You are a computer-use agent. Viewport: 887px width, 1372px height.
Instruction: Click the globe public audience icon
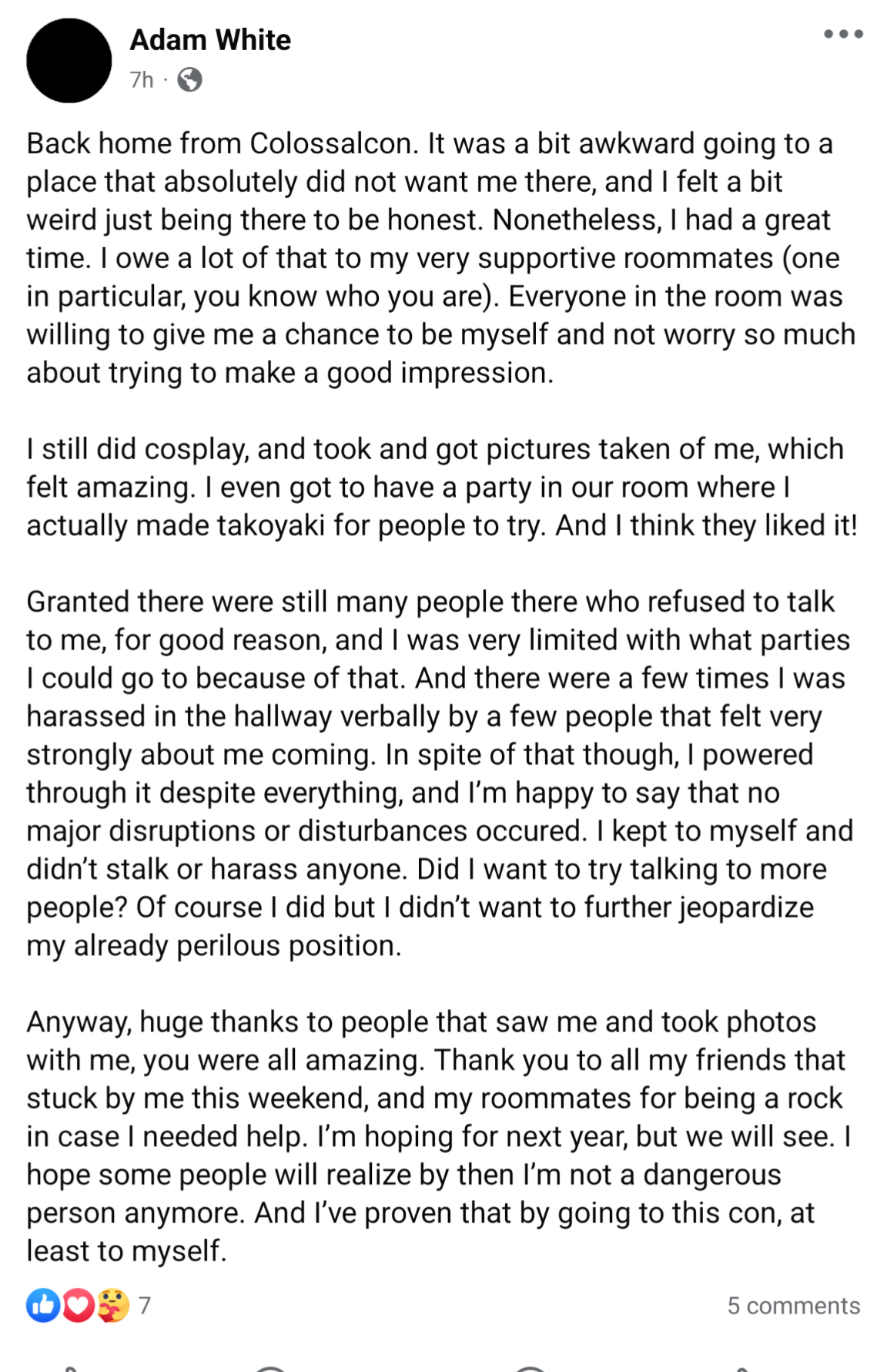pyautogui.click(x=189, y=79)
